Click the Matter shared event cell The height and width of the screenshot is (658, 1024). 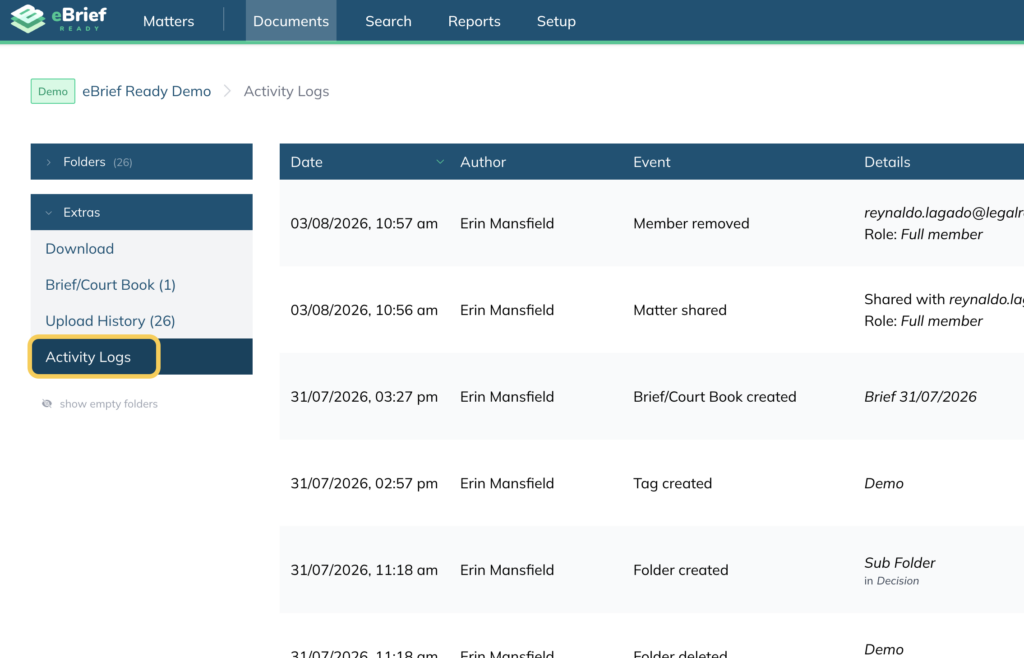pyautogui.click(x=680, y=310)
